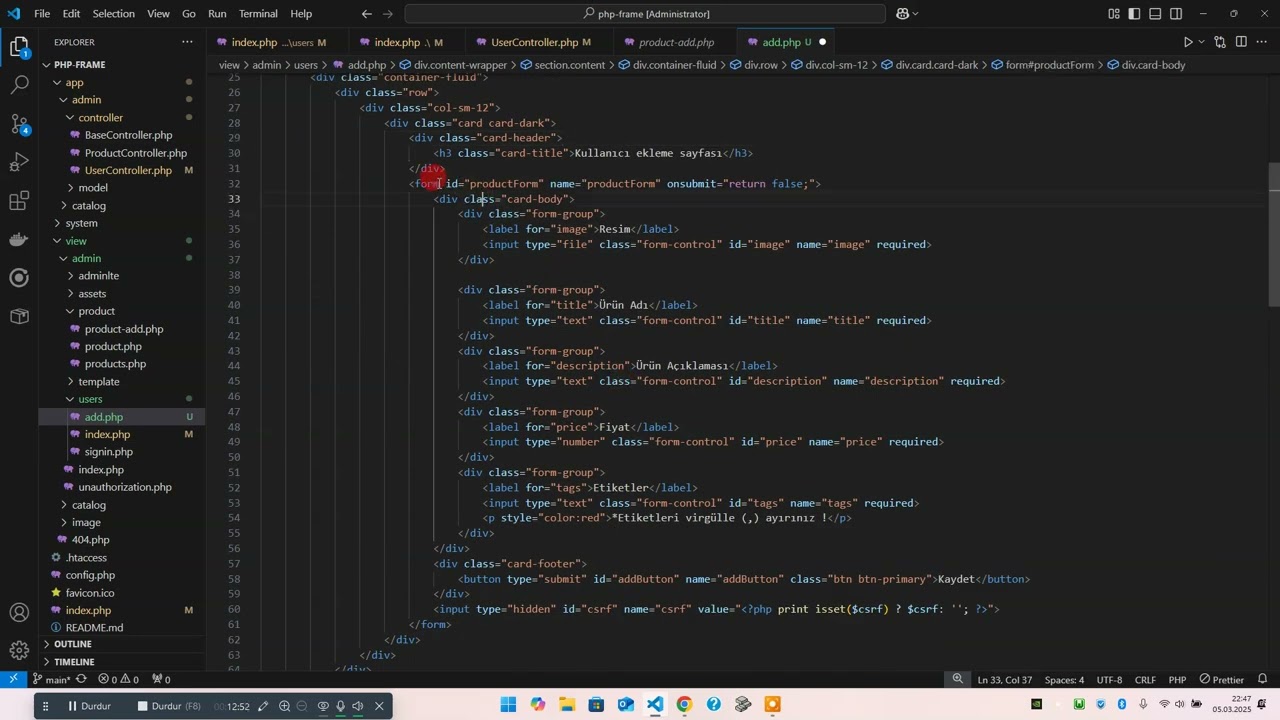
Task: Open Customize Layout icon
Action: tap(1114, 14)
